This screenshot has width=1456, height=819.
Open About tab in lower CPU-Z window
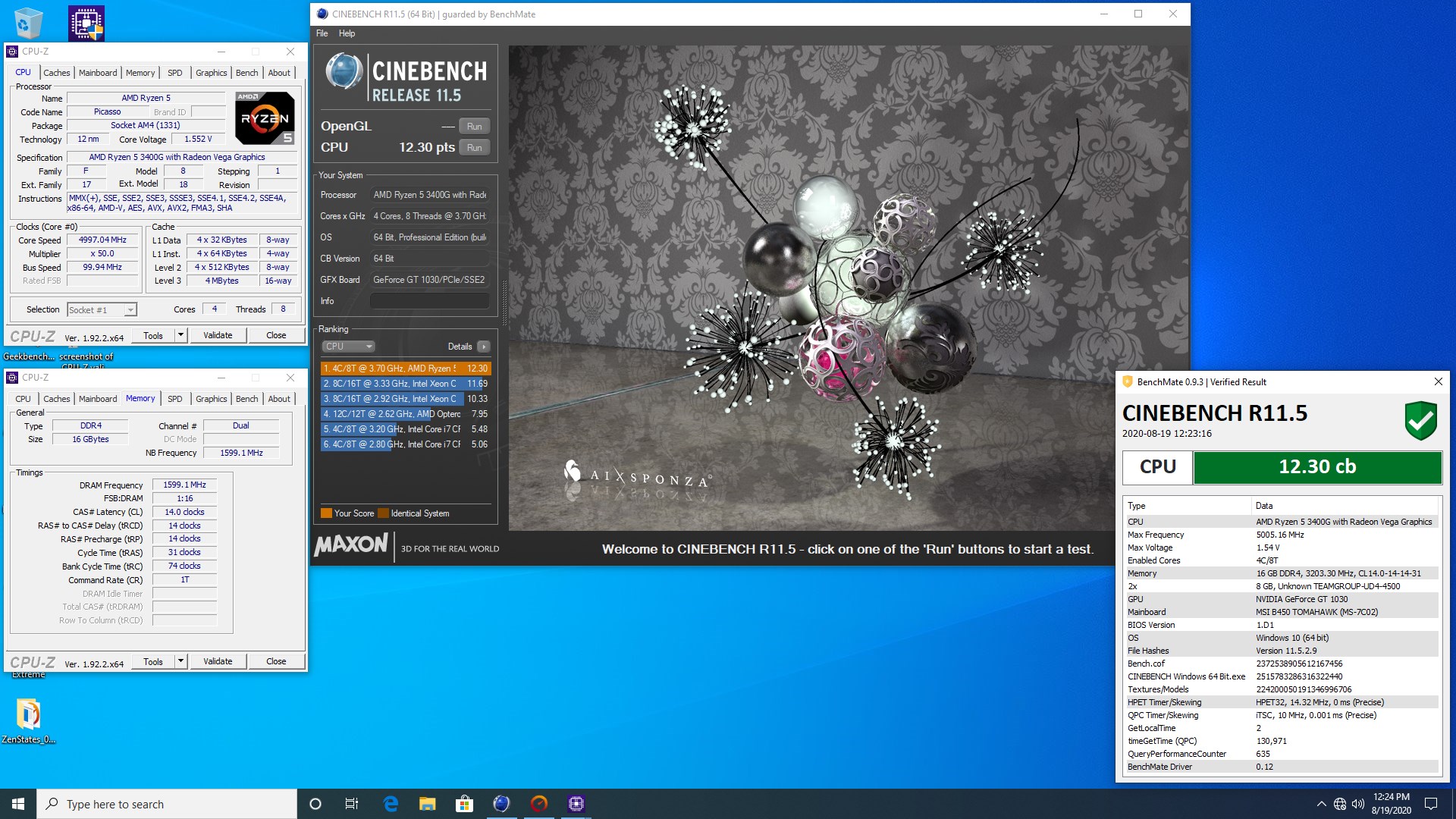(x=279, y=399)
